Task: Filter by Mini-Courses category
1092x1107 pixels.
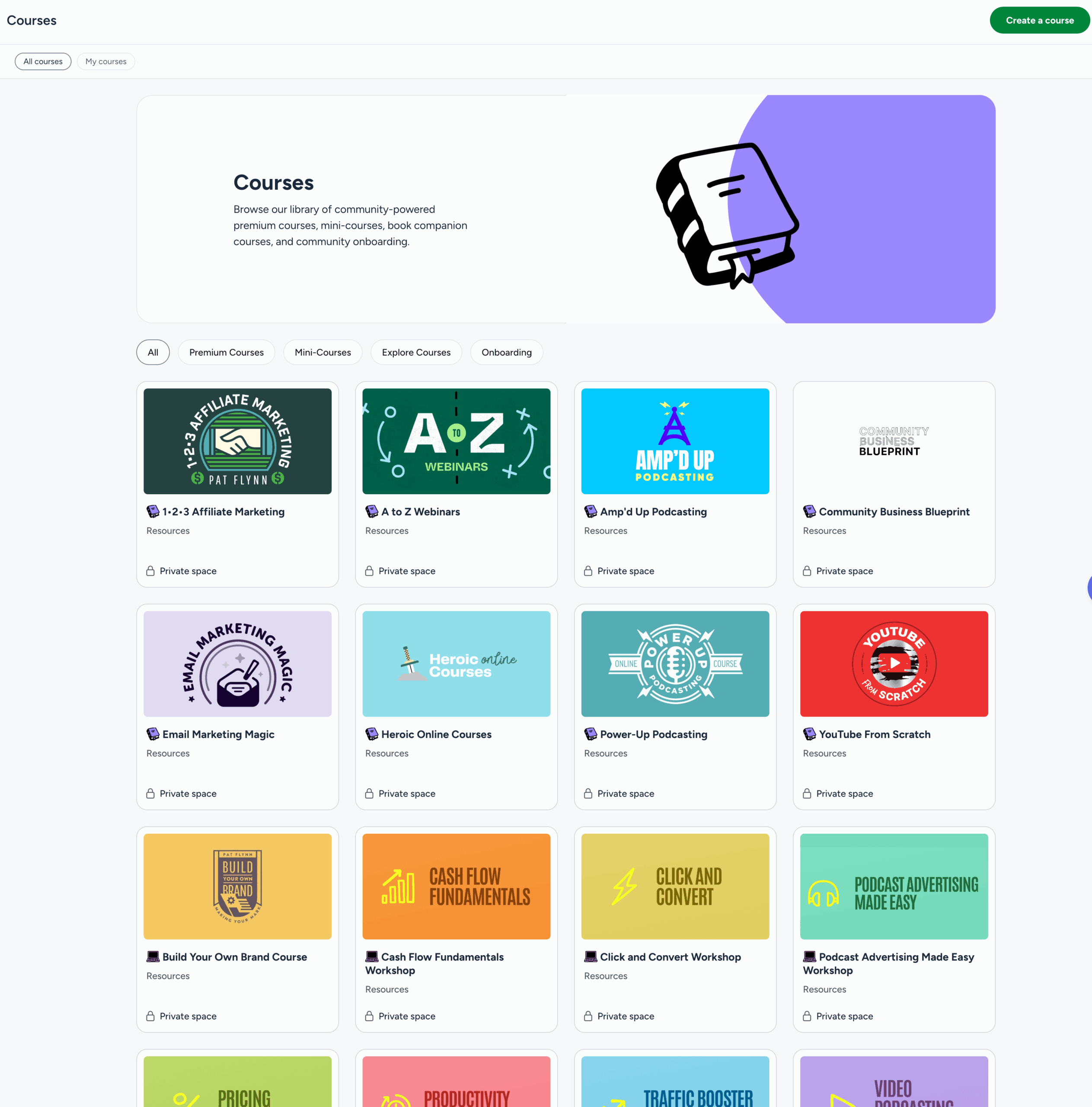Action: click(322, 352)
